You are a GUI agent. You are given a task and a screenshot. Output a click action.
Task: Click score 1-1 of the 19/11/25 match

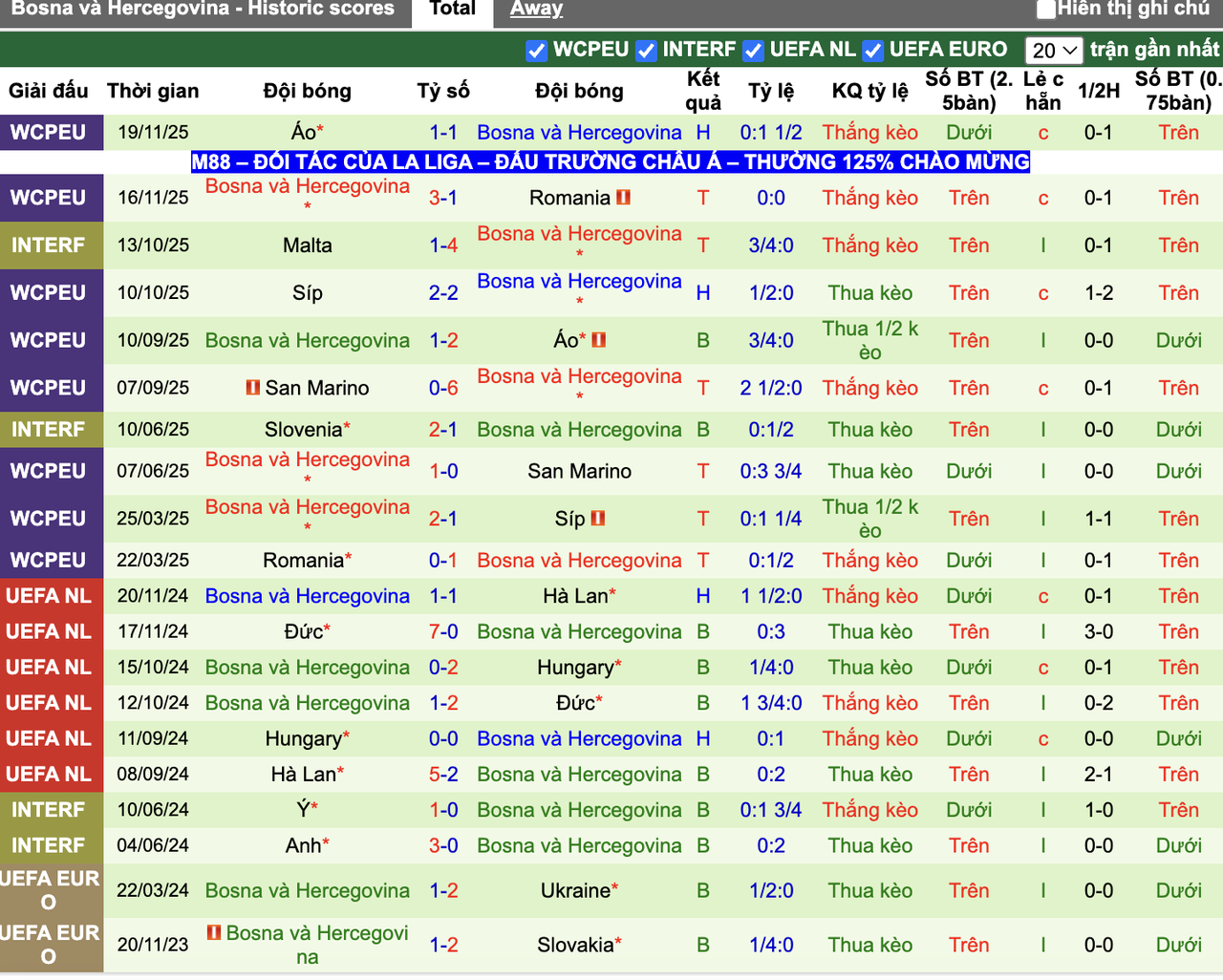(443, 133)
